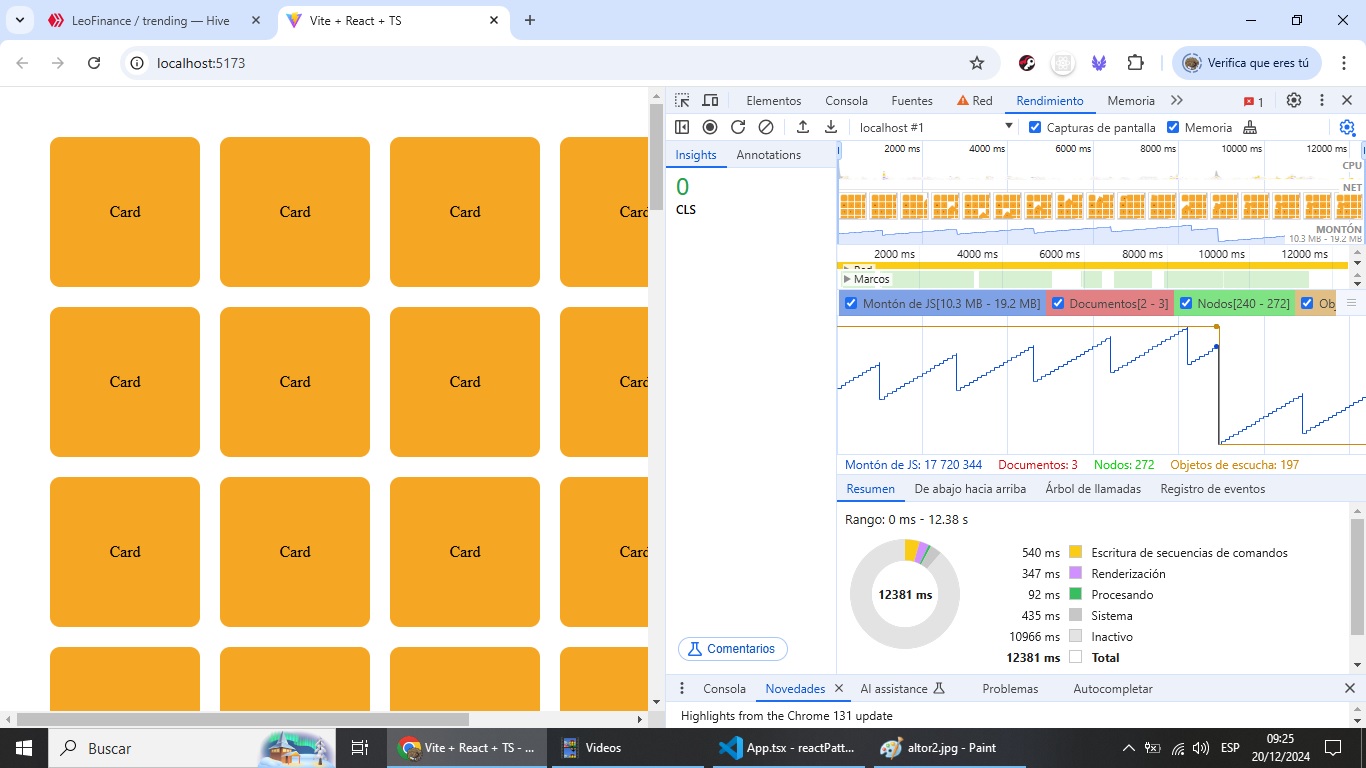Open DevTools three-dot customize menu
The image size is (1366, 768).
pyautogui.click(x=1322, y=101)
